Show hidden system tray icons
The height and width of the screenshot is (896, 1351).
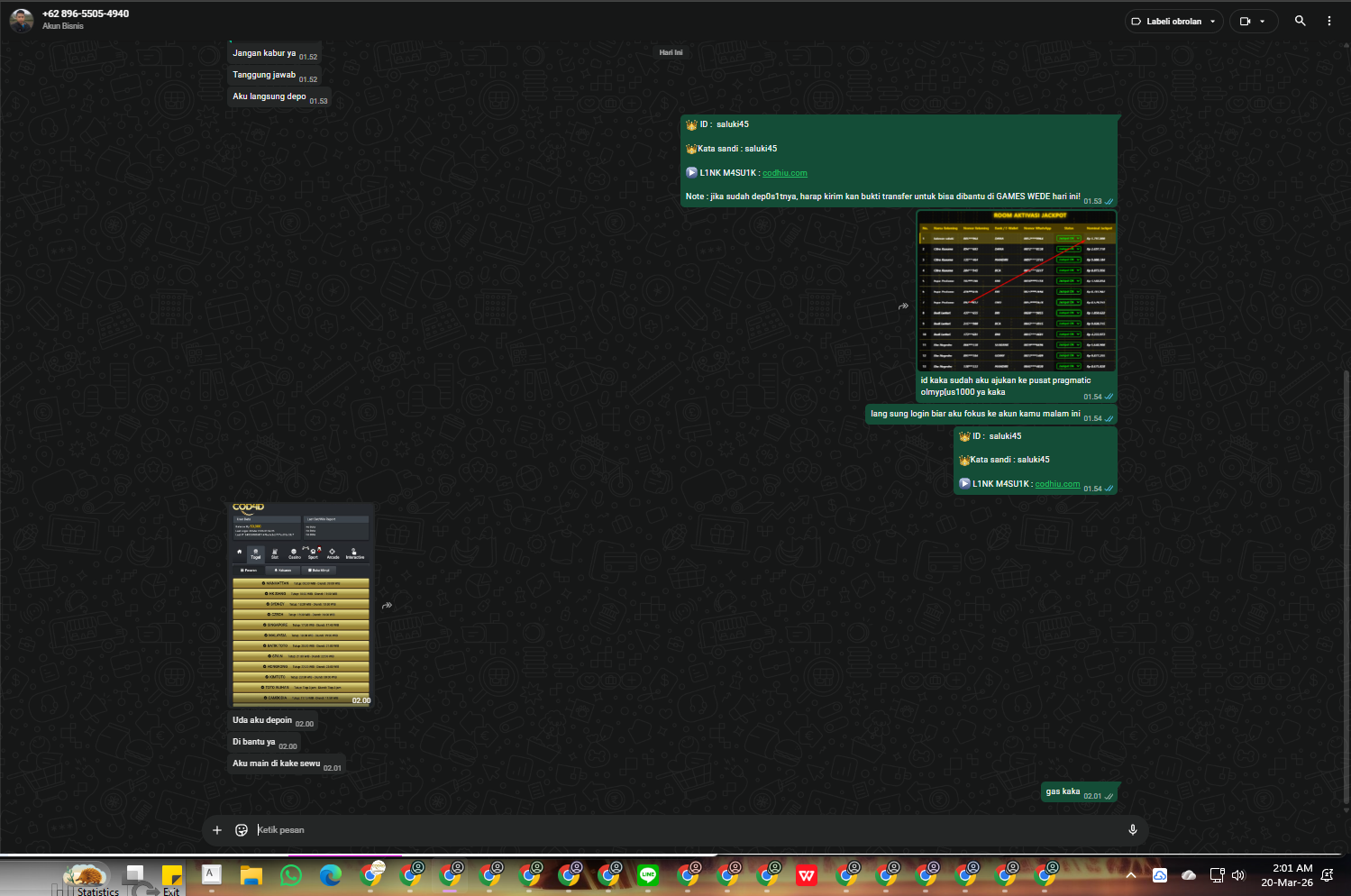pyautogui.click(x=1131, y=875)
